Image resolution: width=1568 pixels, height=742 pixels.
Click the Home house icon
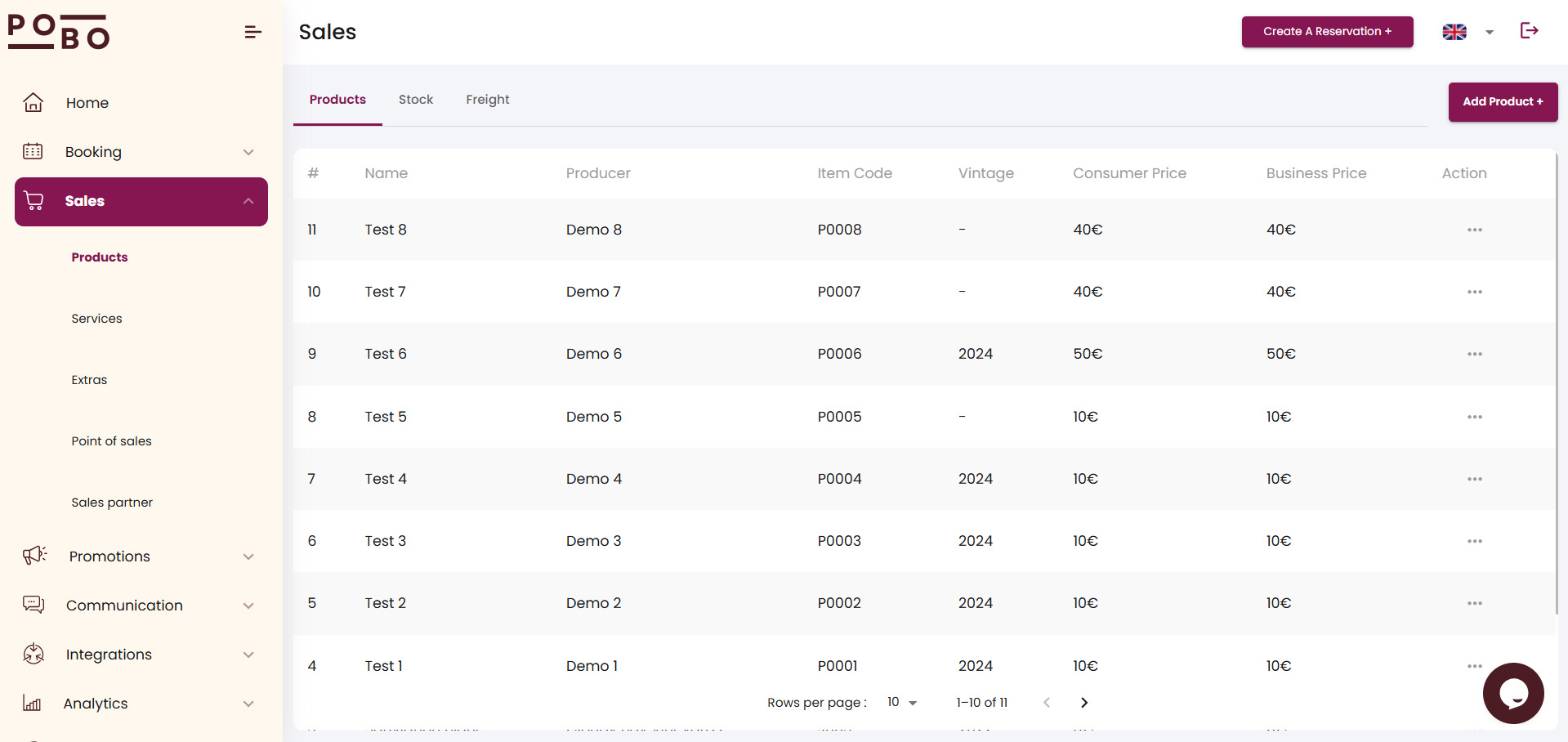point(34,103)
